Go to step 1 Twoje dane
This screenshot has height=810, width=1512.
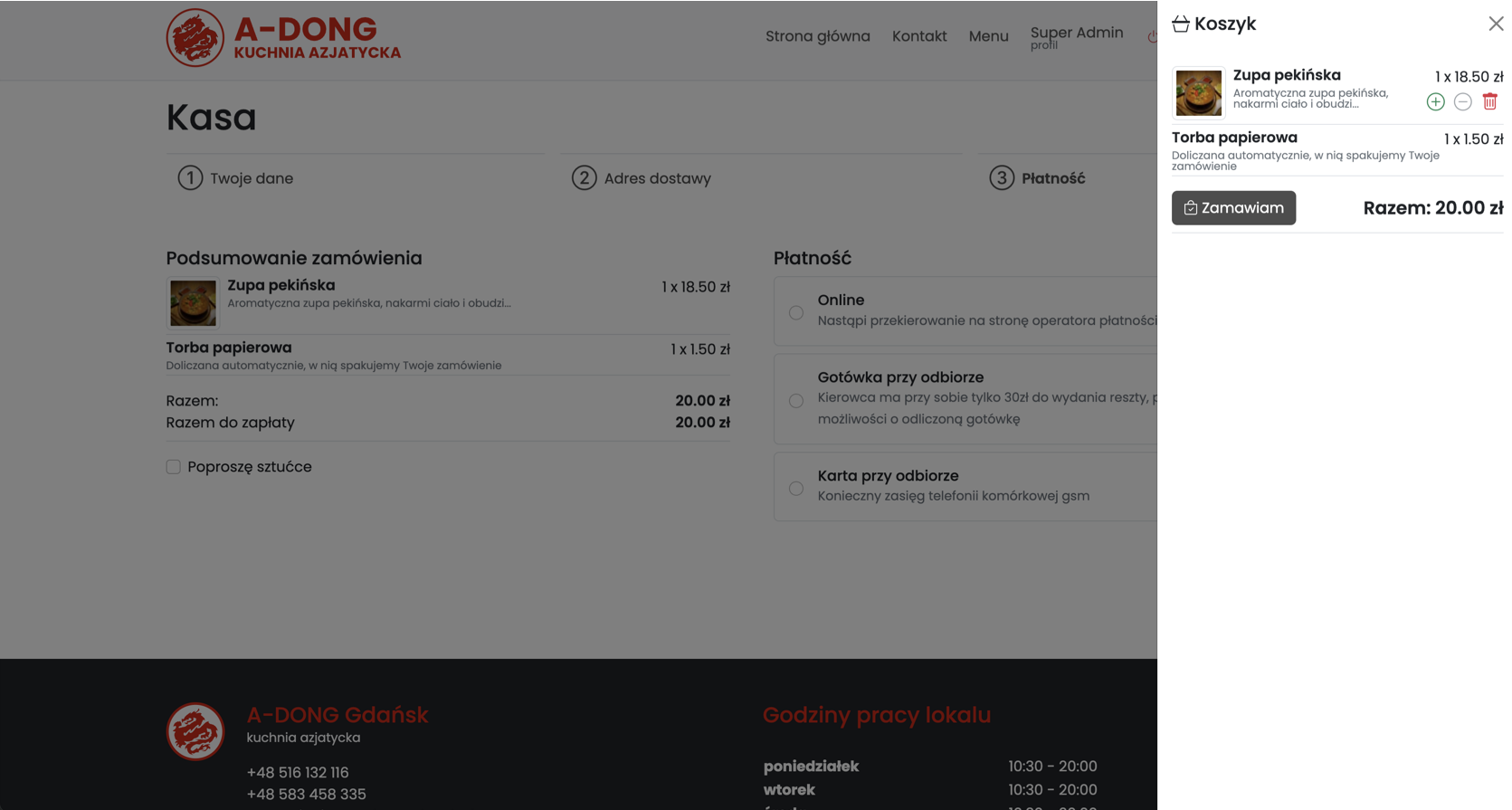click(x=236, y=178)
